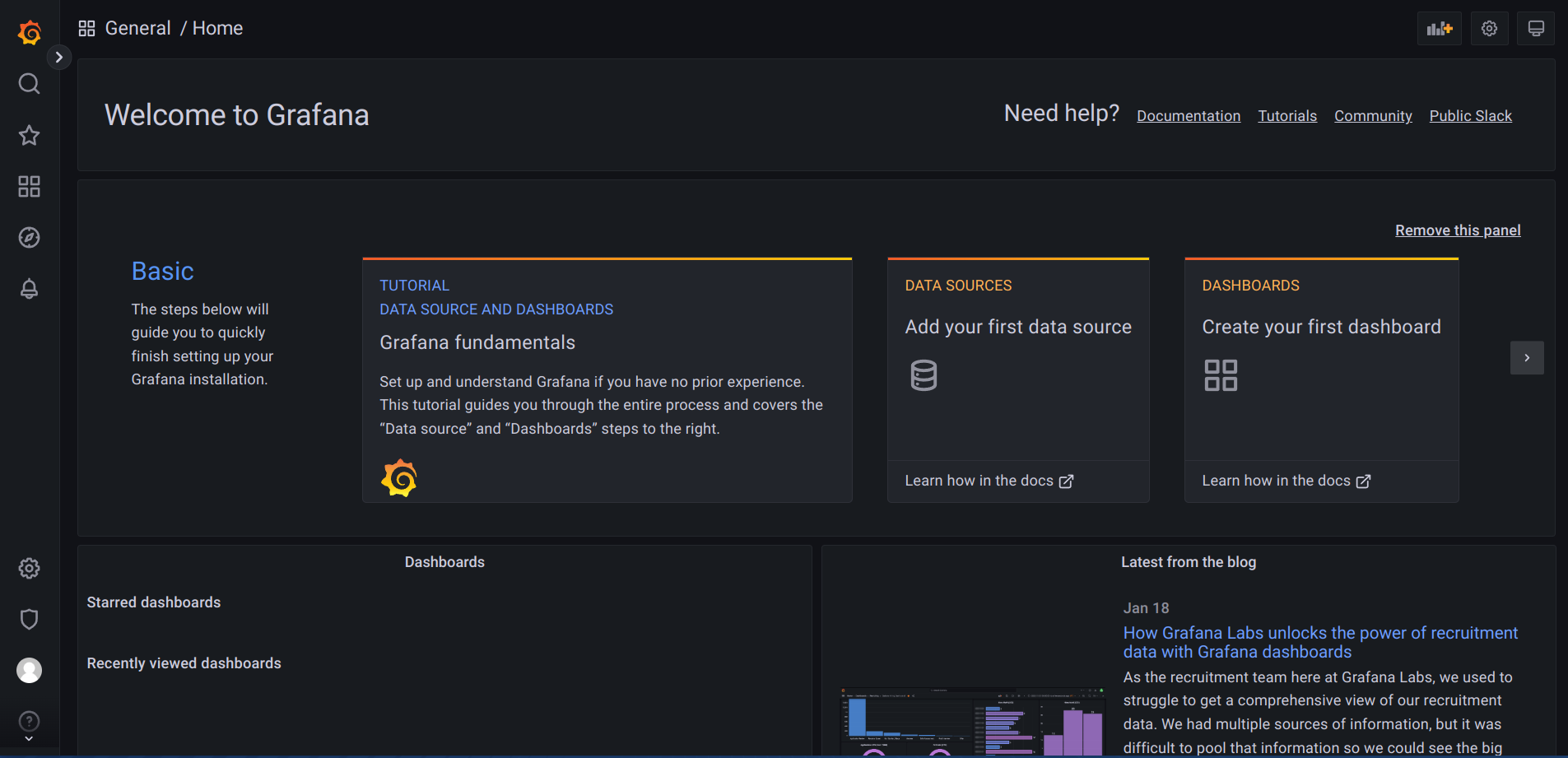Image resolution: width=1568 pixels, height=758 pixels.
Task: Open the Tutorials link
Action: [x=1287, y=116]
